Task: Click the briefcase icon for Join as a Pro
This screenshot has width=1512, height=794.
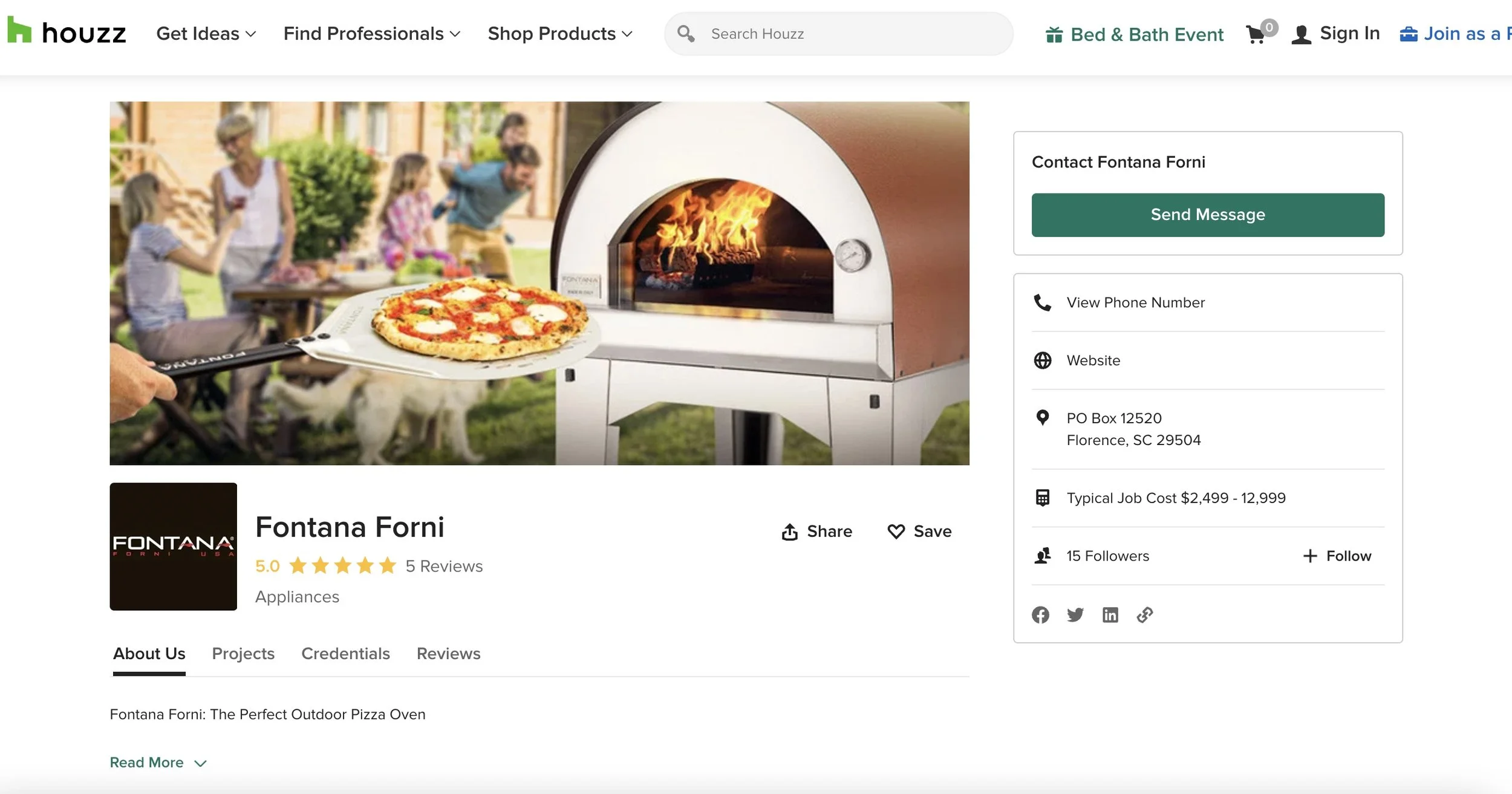Action: coord(1409,34)
